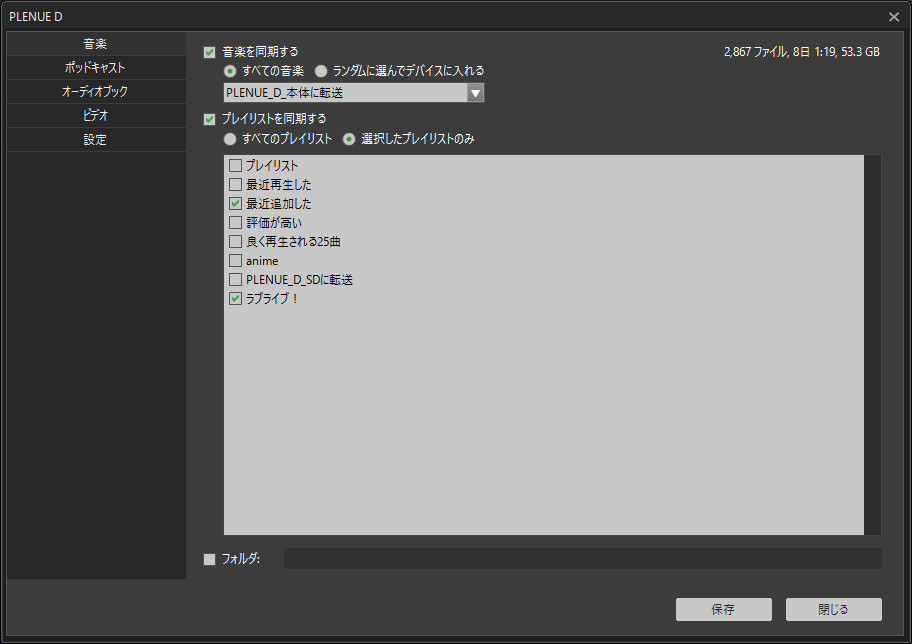Uncheck the ラブライブ！ playlist
The height and width of the screenshot is (644, 912).
click(236, 298)
